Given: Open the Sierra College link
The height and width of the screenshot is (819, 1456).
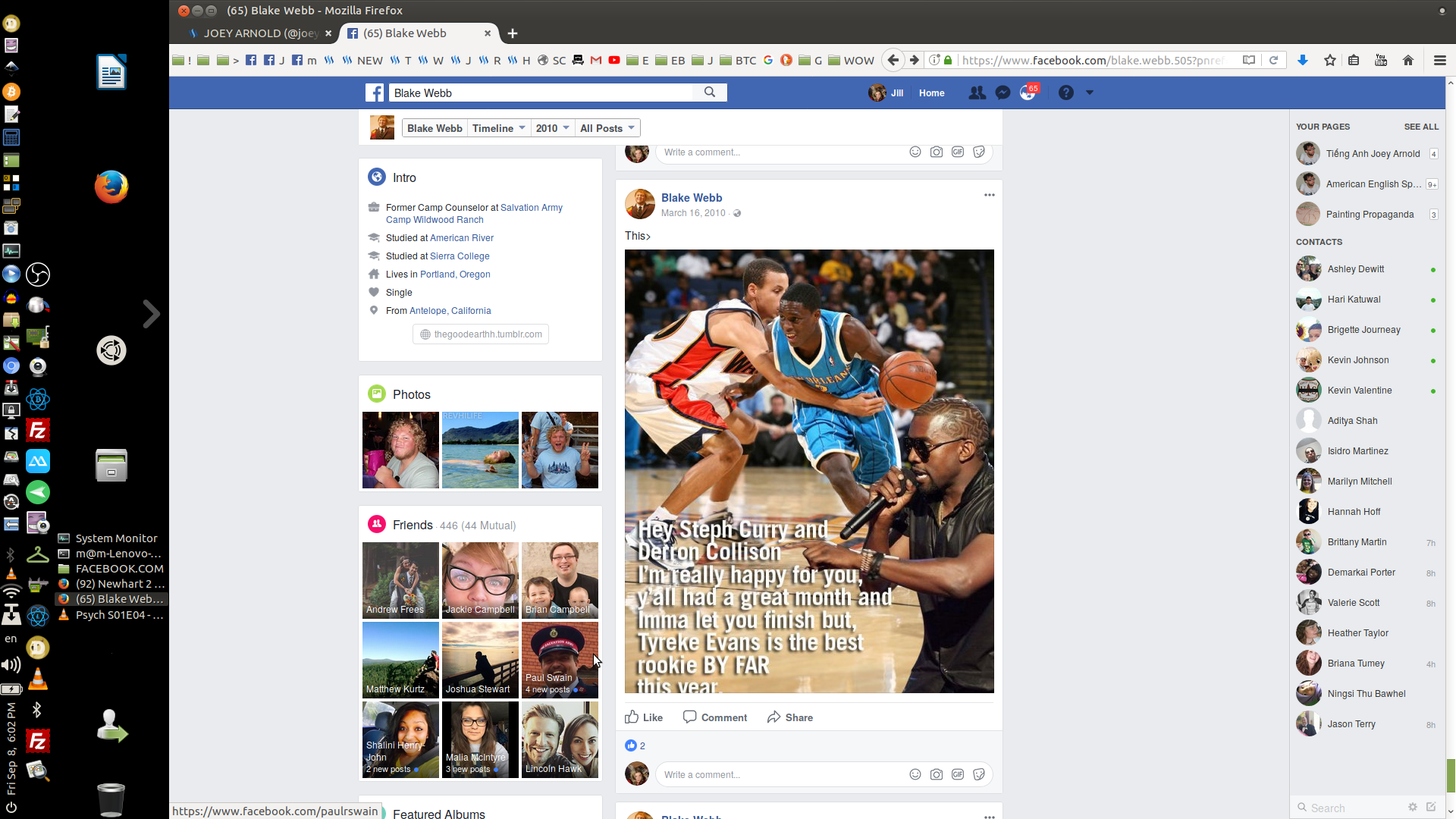Looking at the screenshot, I should [460, 256].
